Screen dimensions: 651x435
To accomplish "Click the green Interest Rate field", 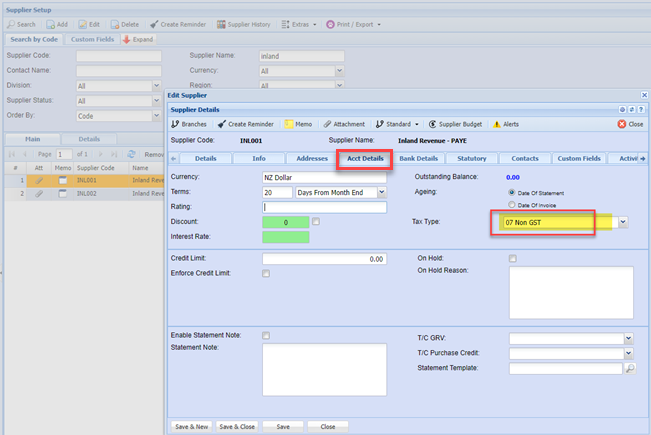I will (x=285, y=237).
